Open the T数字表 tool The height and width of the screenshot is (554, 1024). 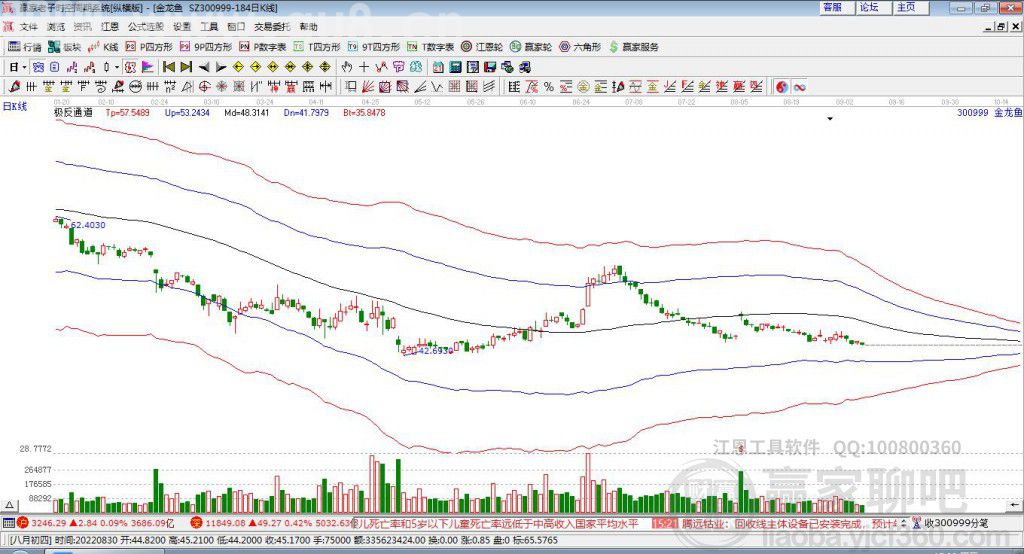pos(430,47)
